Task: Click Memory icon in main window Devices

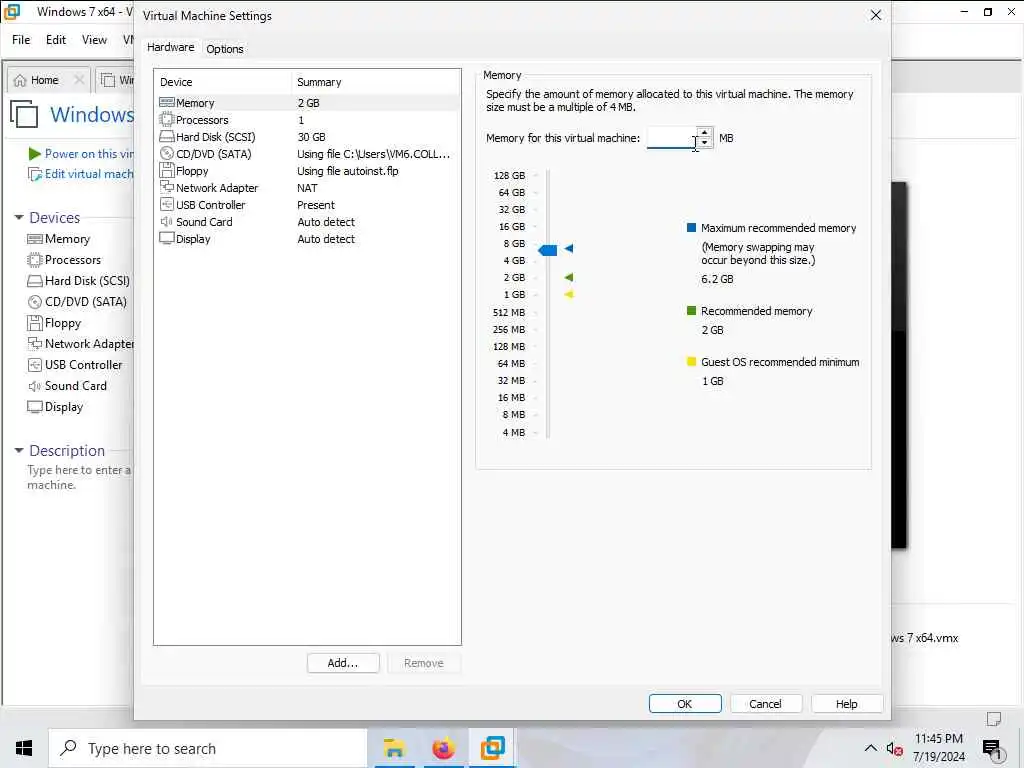Action: (35, 239)
